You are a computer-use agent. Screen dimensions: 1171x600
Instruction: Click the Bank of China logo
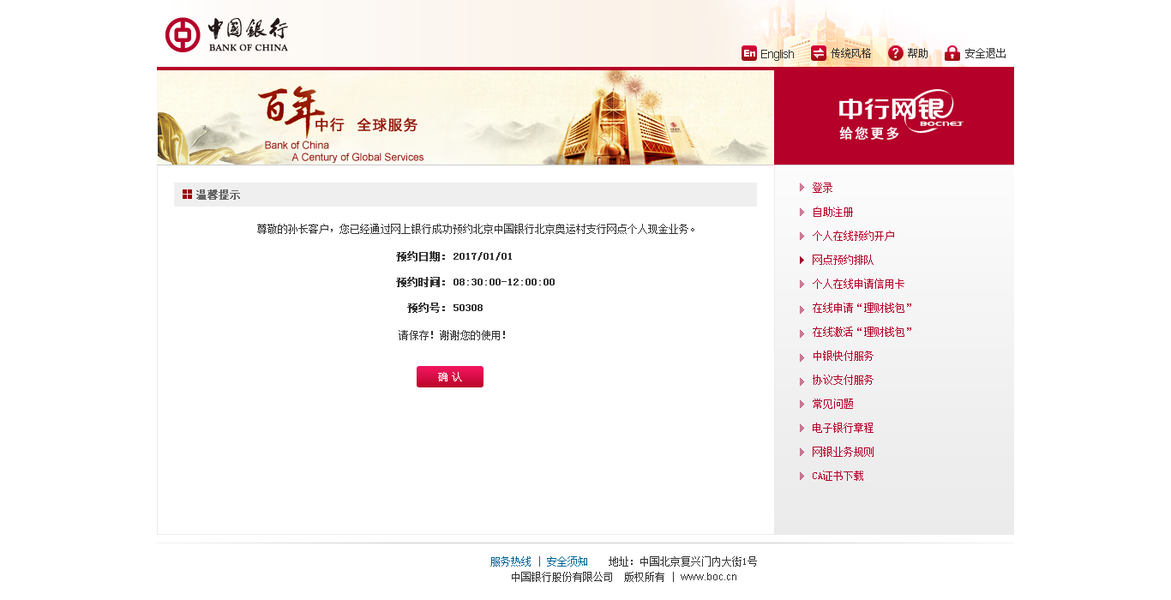coord(226,35)
